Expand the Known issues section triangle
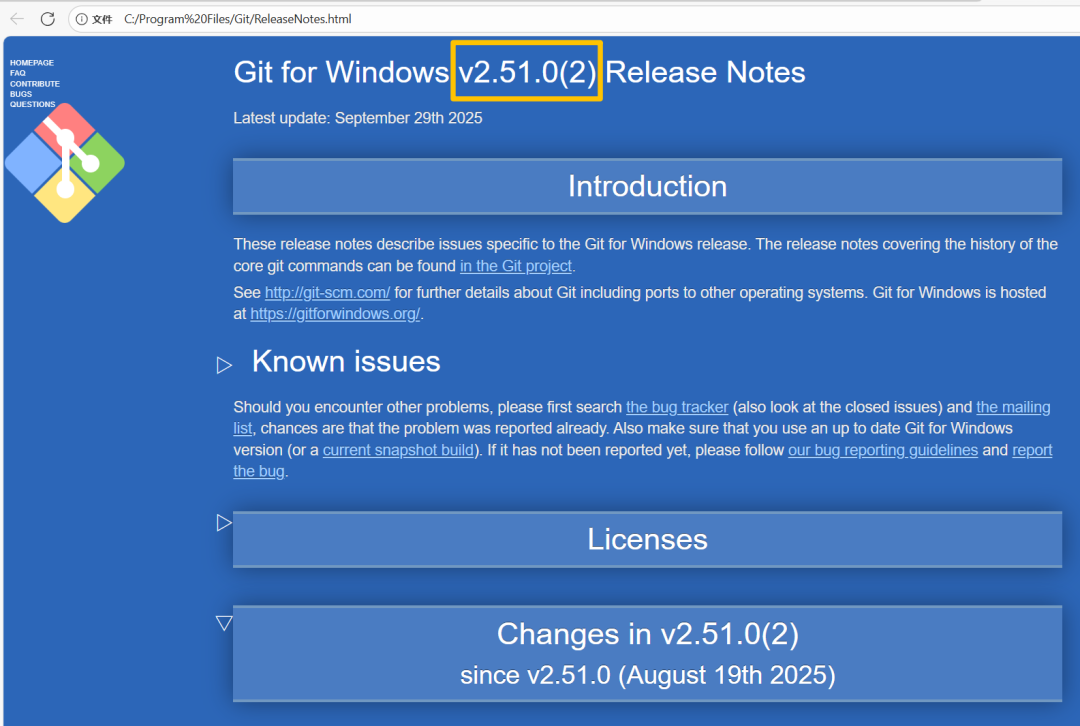Screen dimensions: 1080x726 (x=224, y=364)
